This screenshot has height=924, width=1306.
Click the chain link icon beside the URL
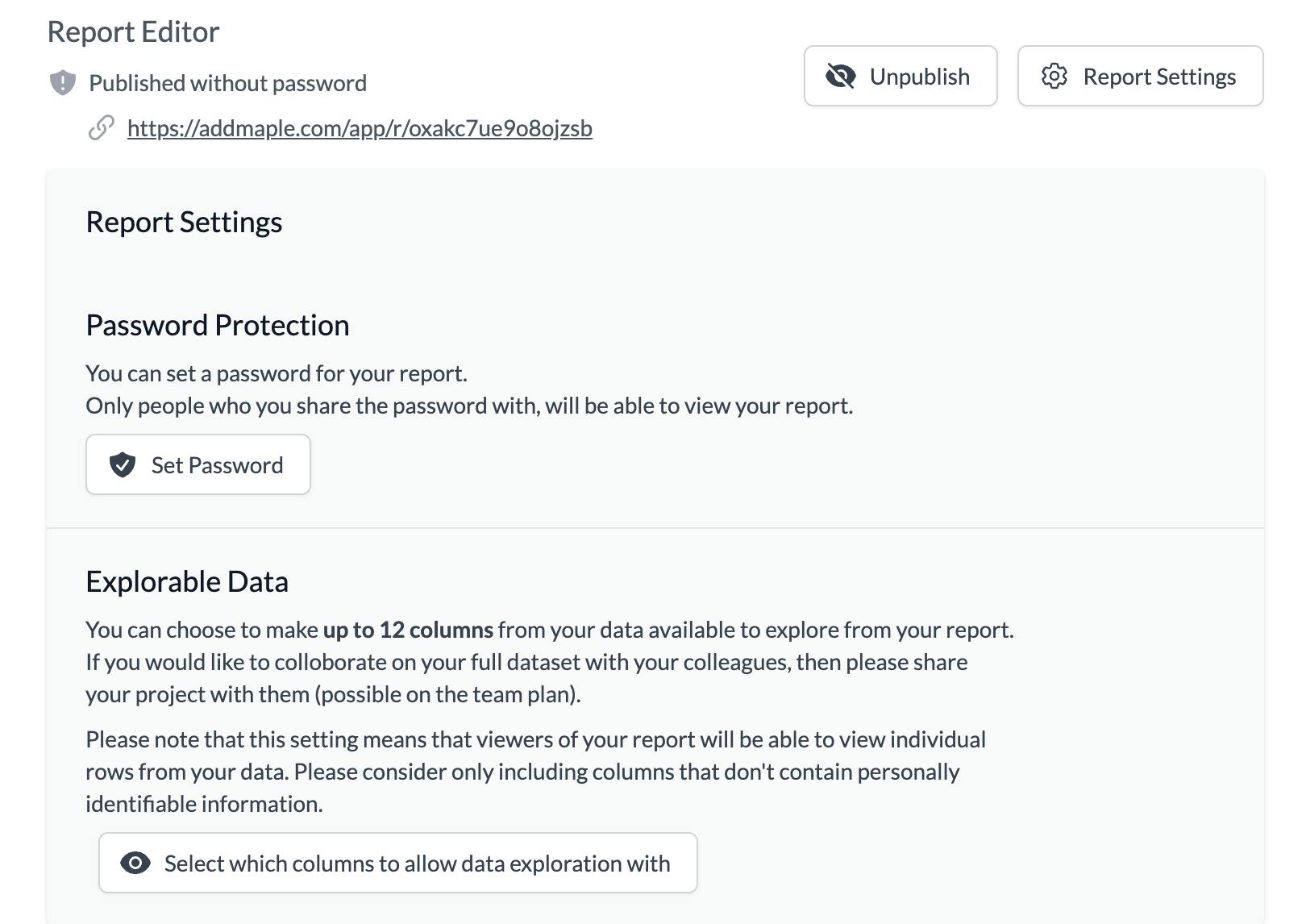point(101,128)
